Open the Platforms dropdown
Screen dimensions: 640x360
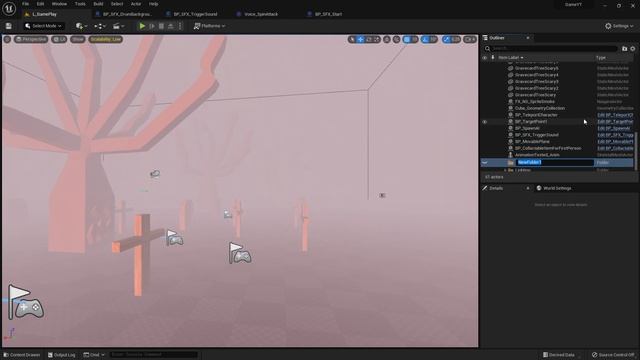(209, 26)
